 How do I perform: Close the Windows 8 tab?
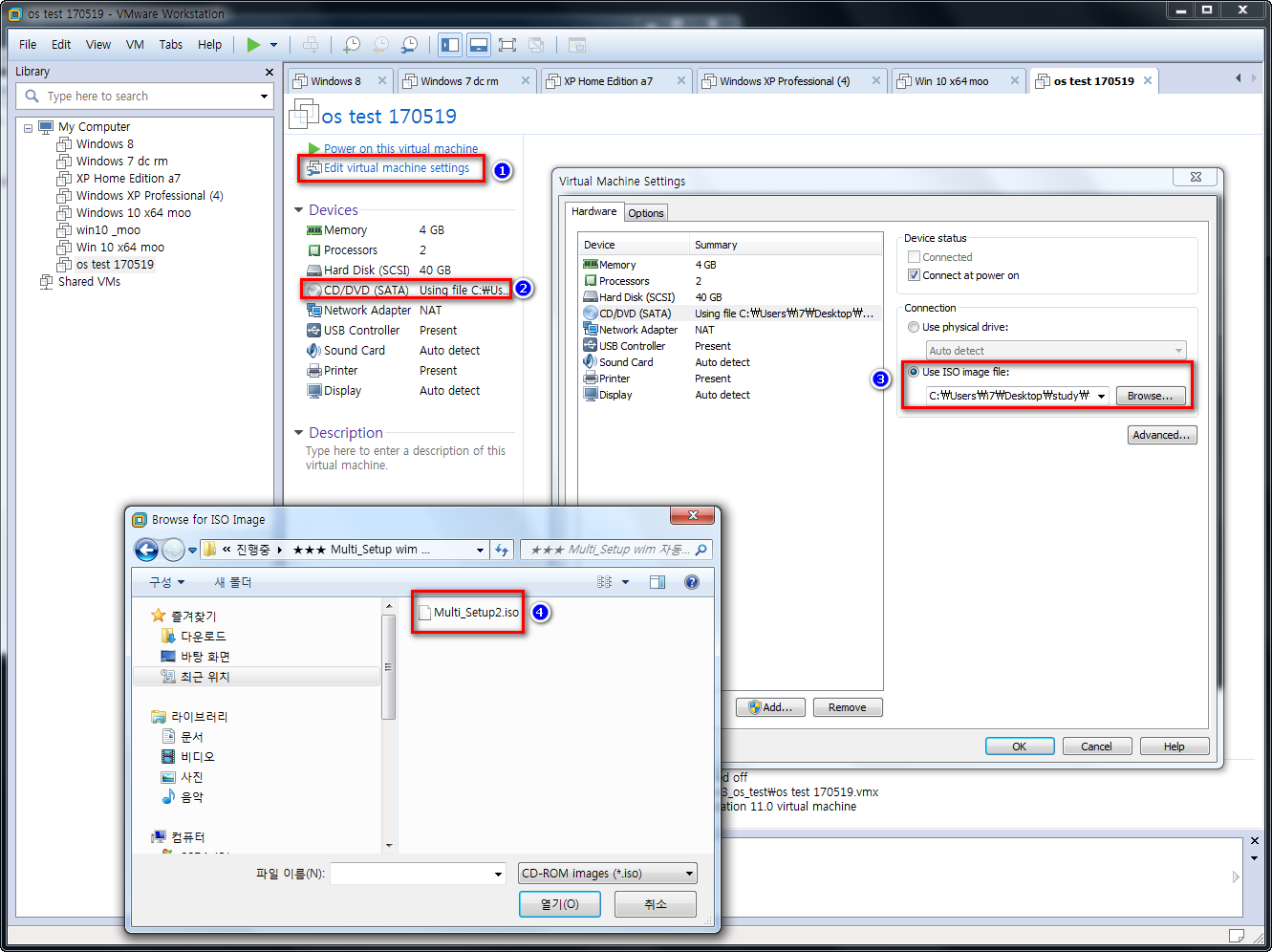coord(382,81)
